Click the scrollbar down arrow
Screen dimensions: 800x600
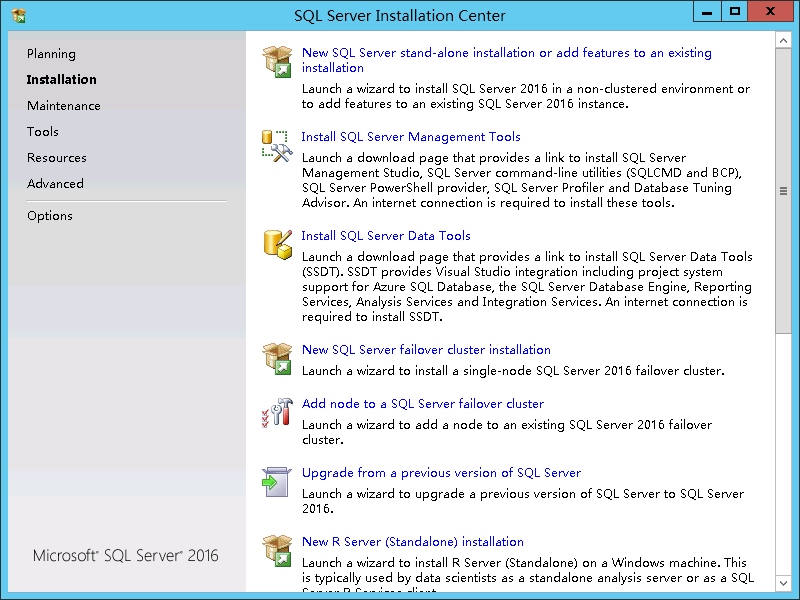(x=783, y=583)
